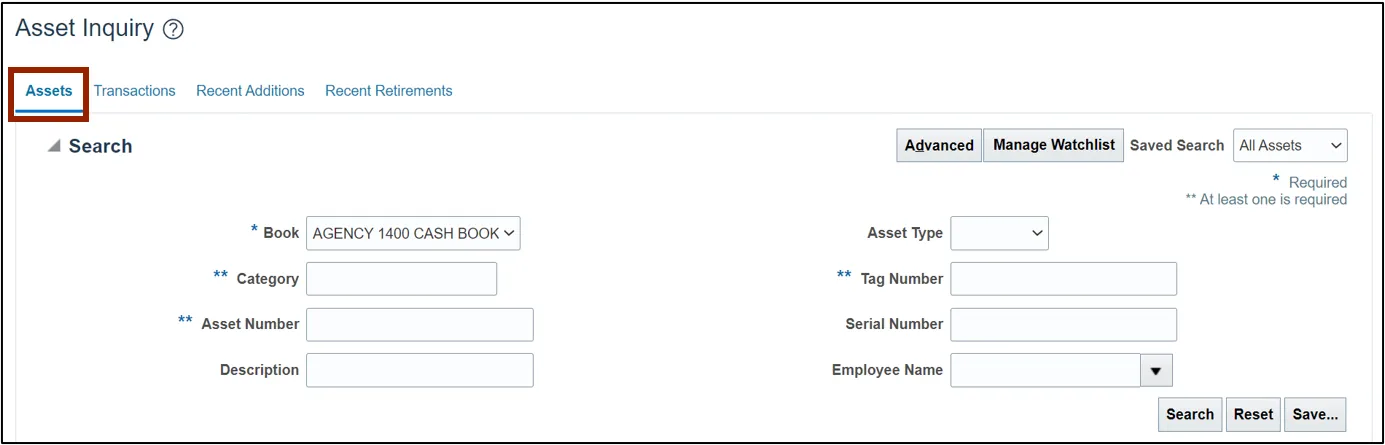The image size is (1385, 445).
Task: Expand the Asset Type dropdown
Action: [x=999, y=234]
